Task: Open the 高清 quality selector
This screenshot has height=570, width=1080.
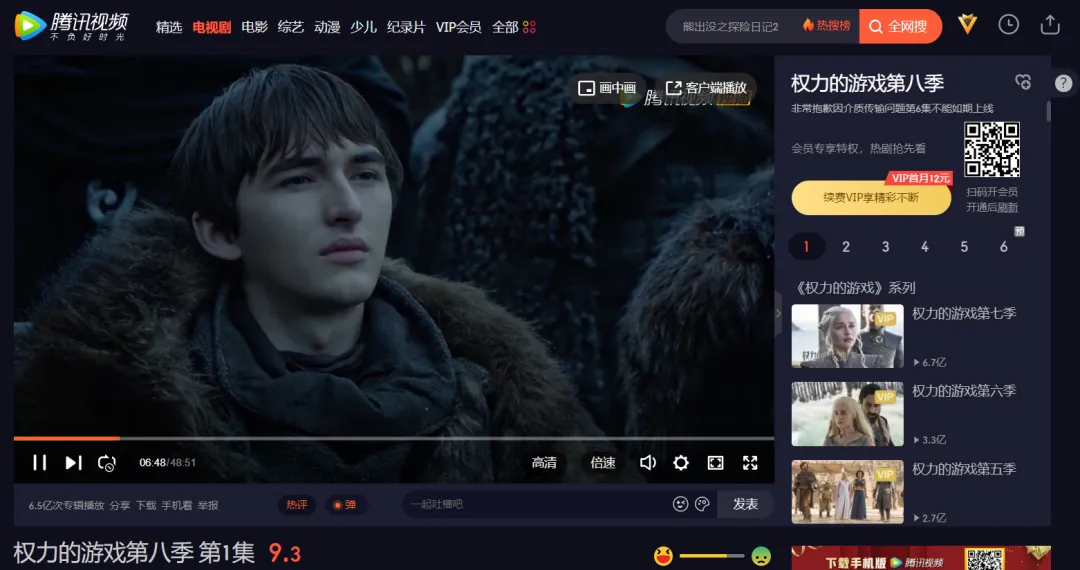Action: (x=544, y=463)
